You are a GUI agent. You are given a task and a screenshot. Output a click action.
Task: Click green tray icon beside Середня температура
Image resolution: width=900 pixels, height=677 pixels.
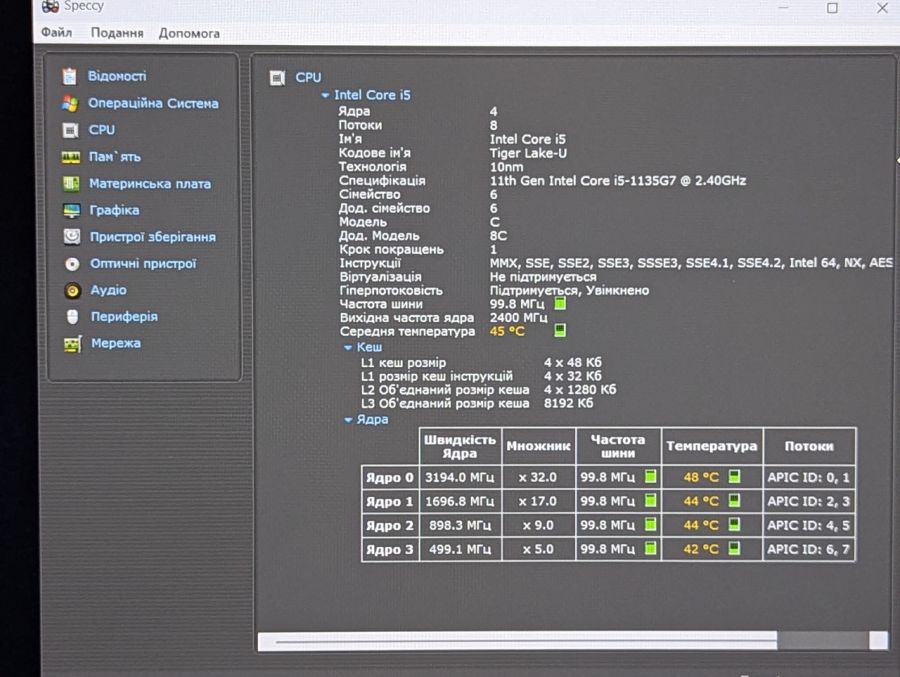click(x=560, y=330)
